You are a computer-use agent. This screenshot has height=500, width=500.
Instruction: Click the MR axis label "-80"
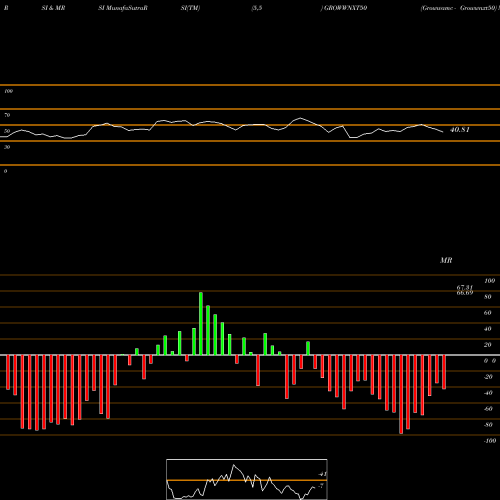[x=488, y=425]
